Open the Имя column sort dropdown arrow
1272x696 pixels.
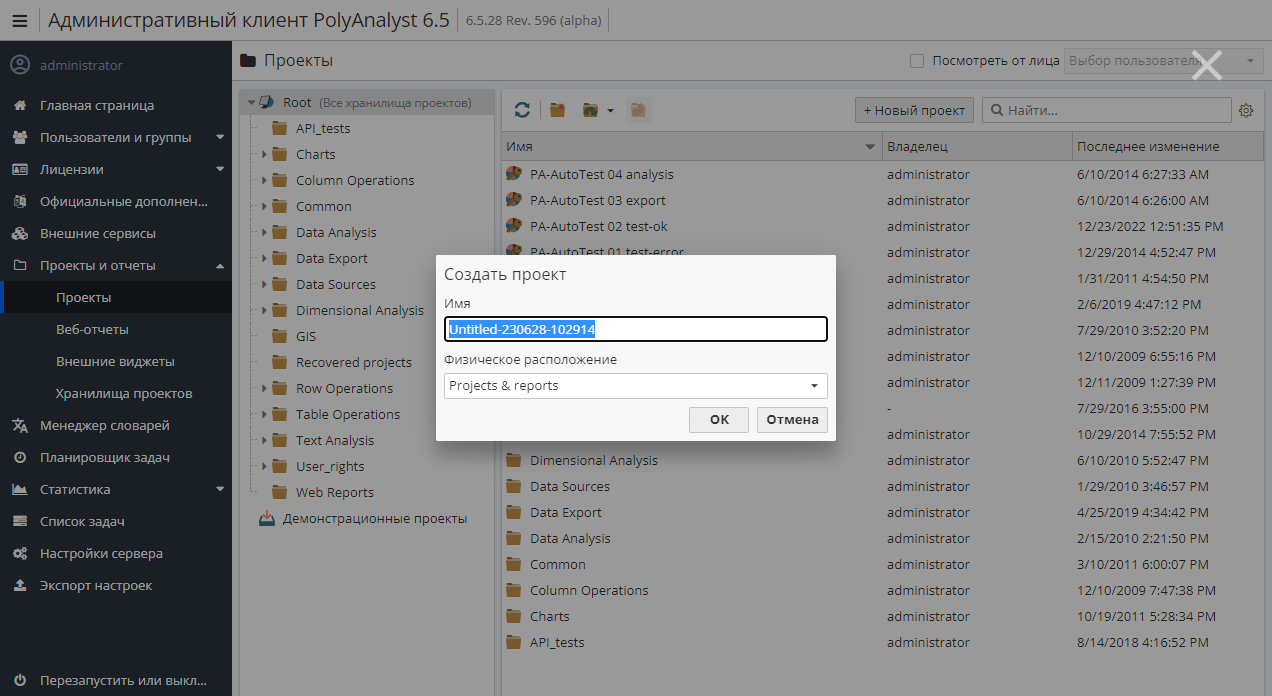coord(870,147)
